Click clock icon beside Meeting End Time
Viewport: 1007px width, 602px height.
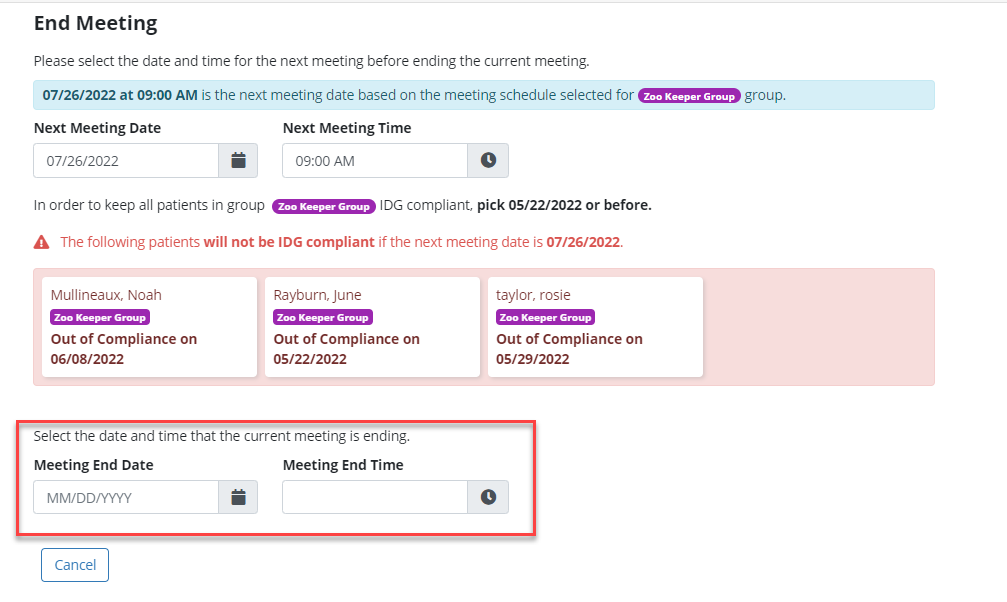[x=488, y=497]
